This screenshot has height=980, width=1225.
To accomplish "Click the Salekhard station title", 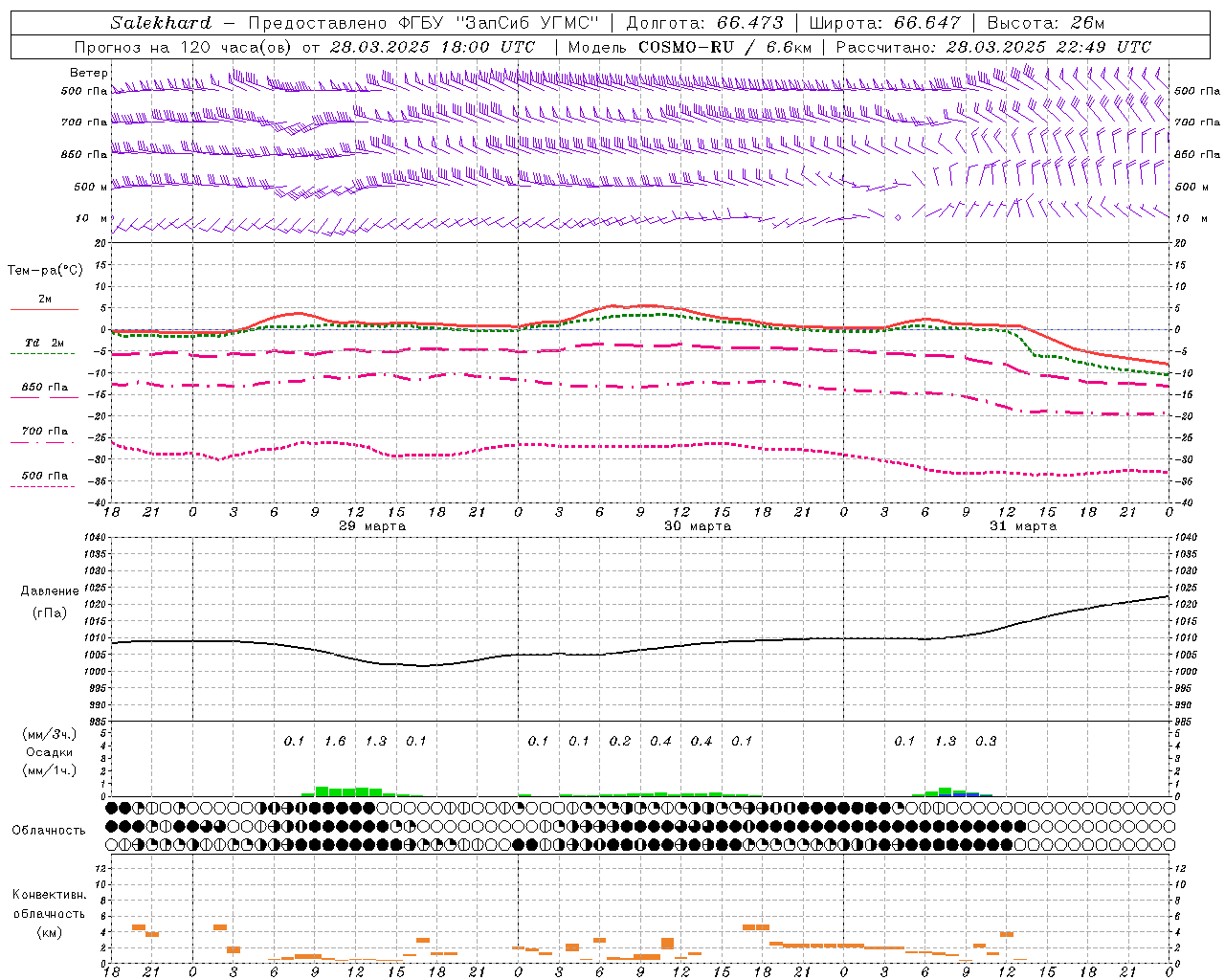I will [161, 23].
